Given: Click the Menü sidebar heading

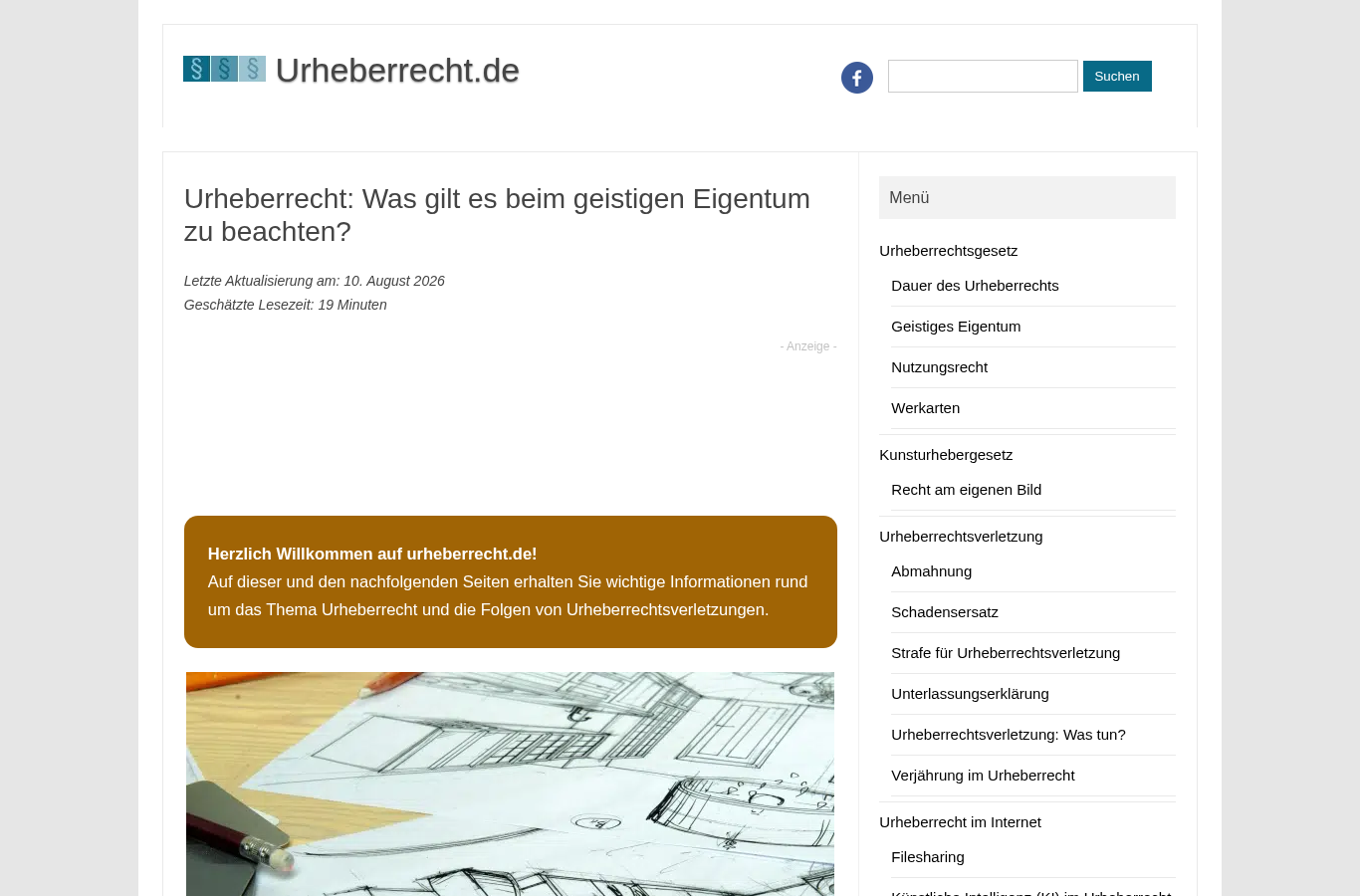Looking at the screenshot, I should tap(1027, 198).
